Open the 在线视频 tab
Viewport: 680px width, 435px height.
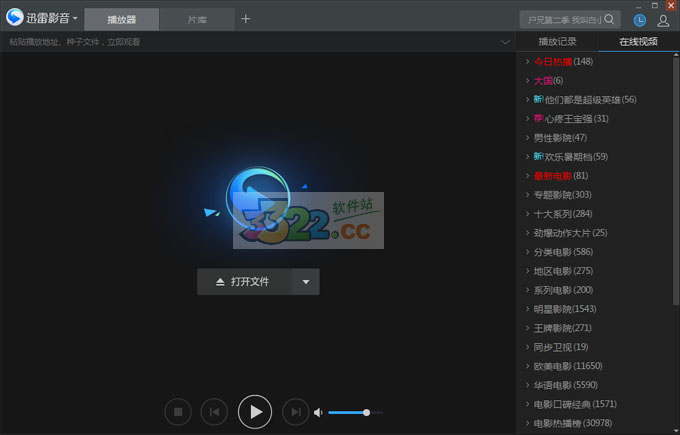tap(638, 42)
